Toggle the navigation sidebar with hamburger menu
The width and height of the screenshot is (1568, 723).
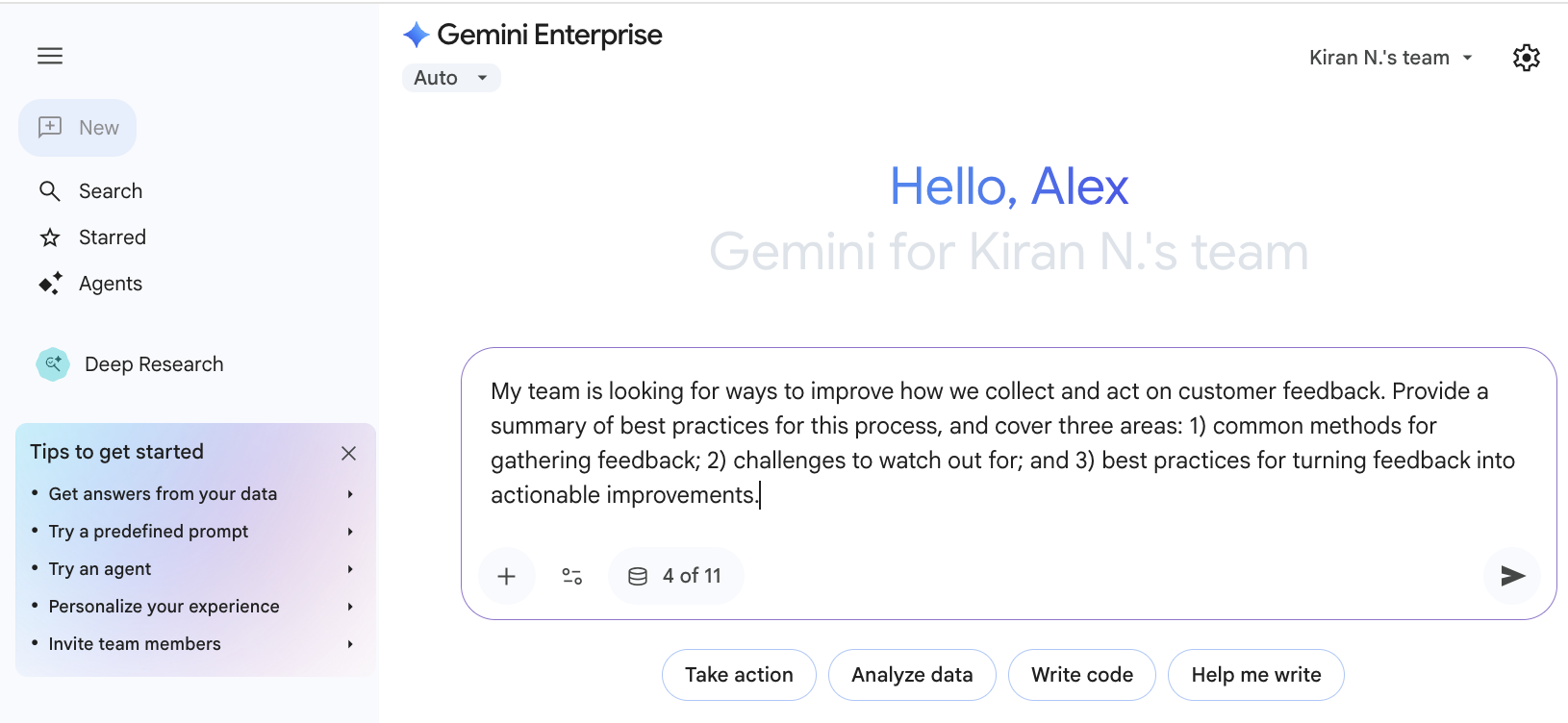(49, 56)
